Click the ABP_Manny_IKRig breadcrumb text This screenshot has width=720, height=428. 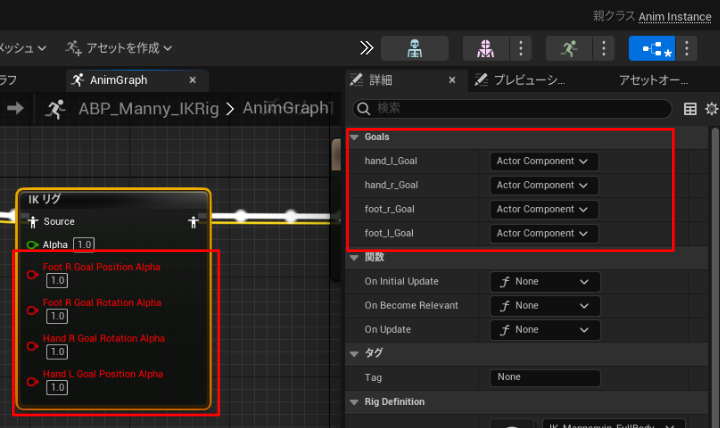pyautogui.click(x=149, y=109)
